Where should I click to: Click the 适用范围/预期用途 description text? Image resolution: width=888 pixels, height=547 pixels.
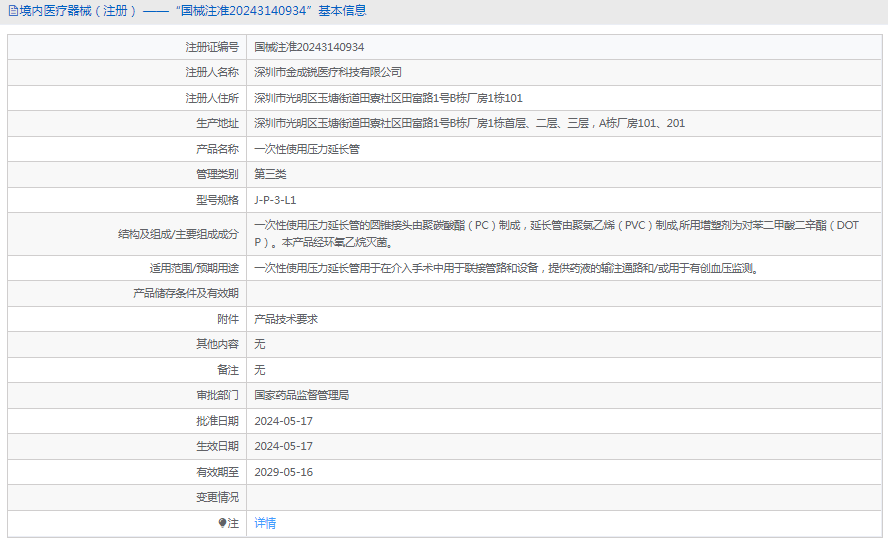[506, 268]
